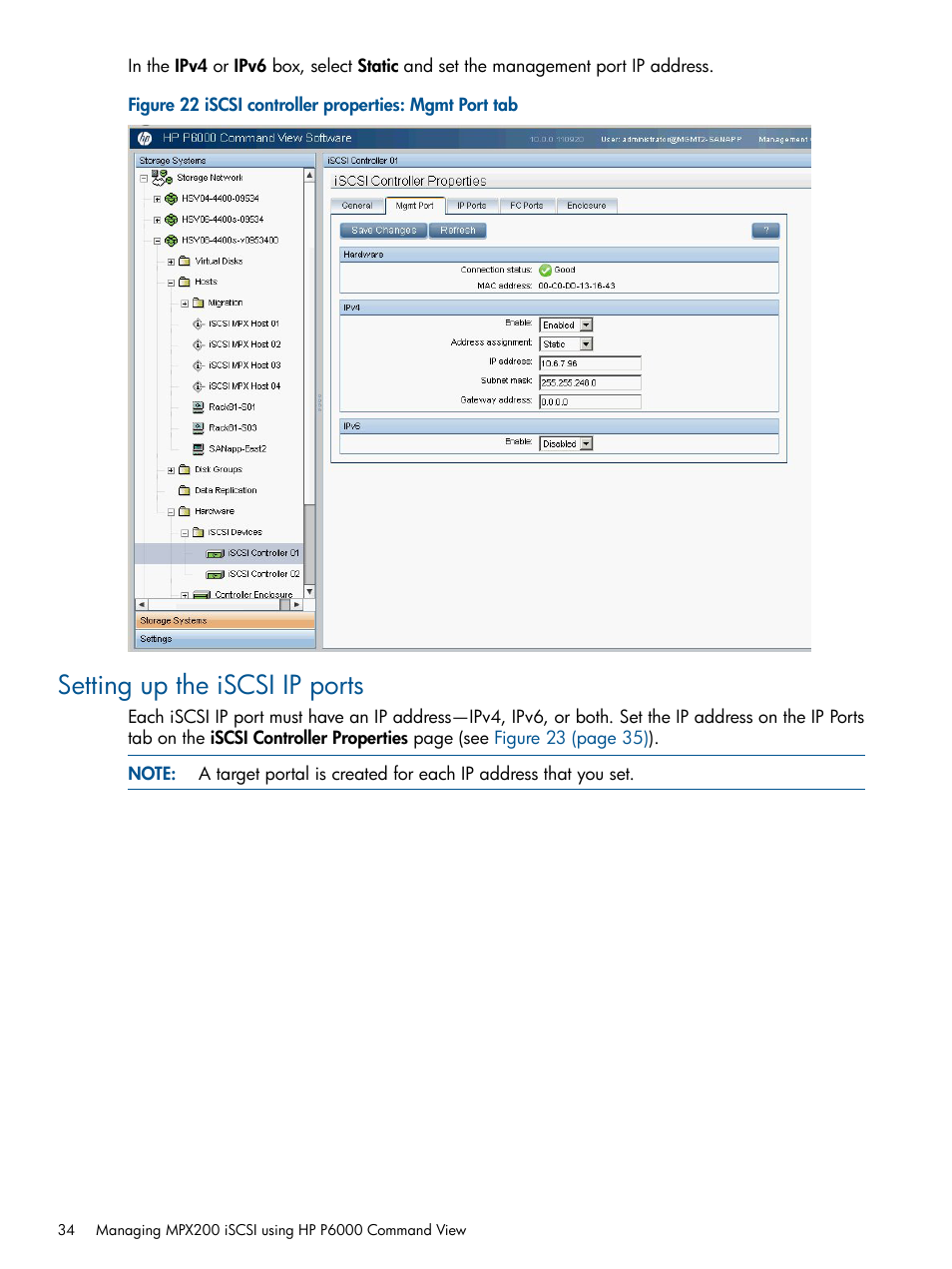Screen dimensions: 952x1269
Task: Switch to the FC Ports tab
Action: (x=526, y=206)
